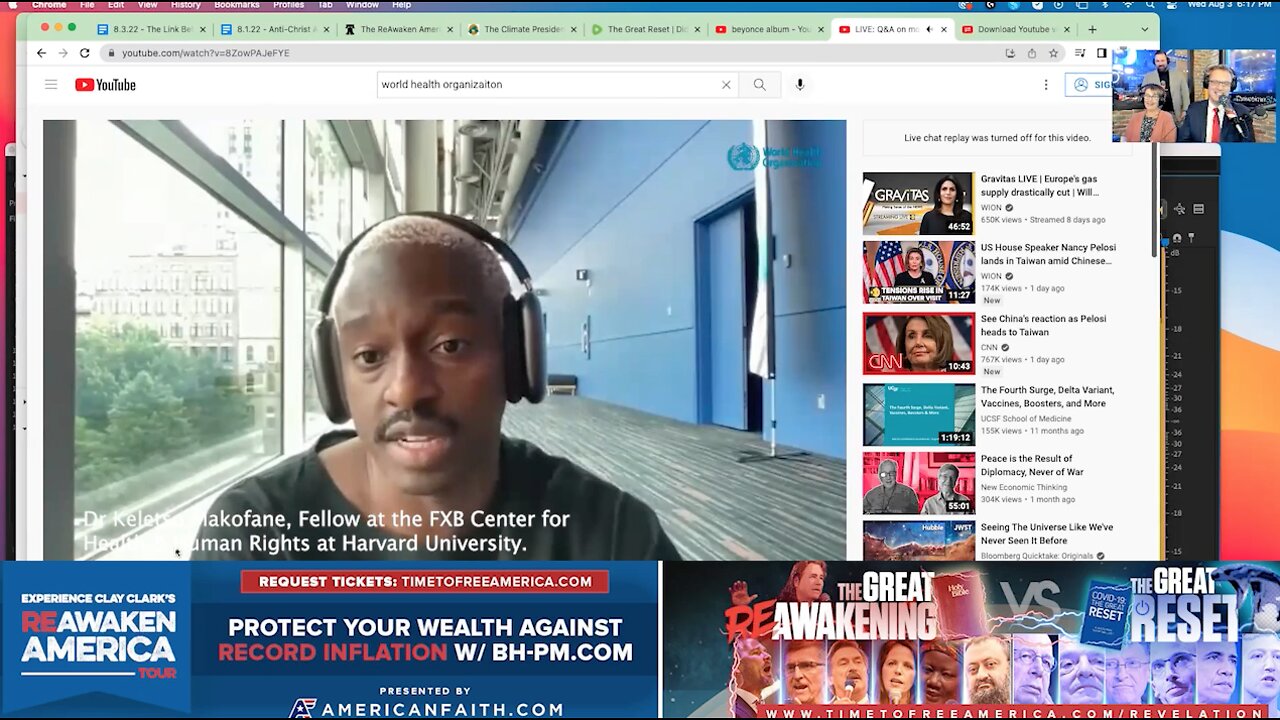
Task: Open the YouTube hamburger guide menu
Action: point(51,85)
